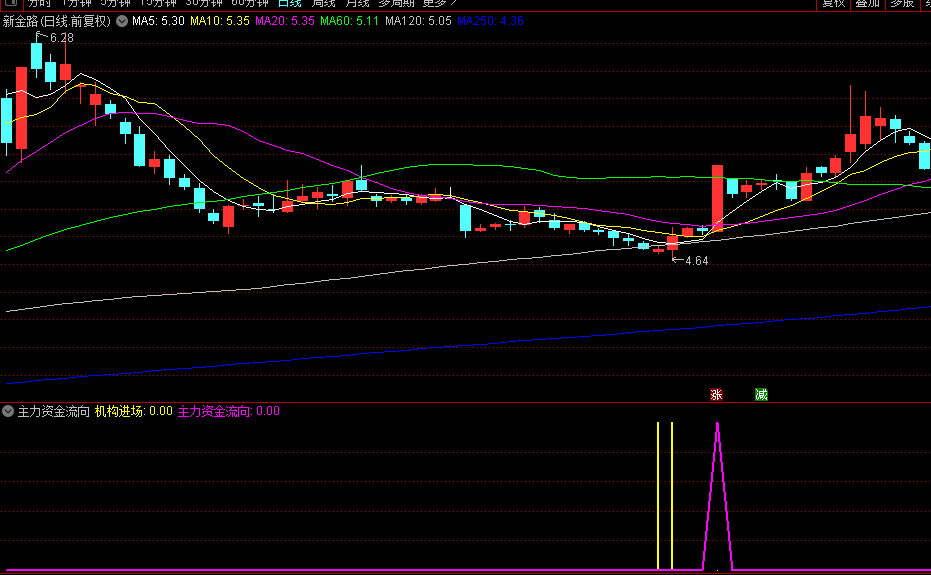931x575 pixels.
Task: Open the dropdown arrow beside 新金路 title
Action: coord(122,21)
